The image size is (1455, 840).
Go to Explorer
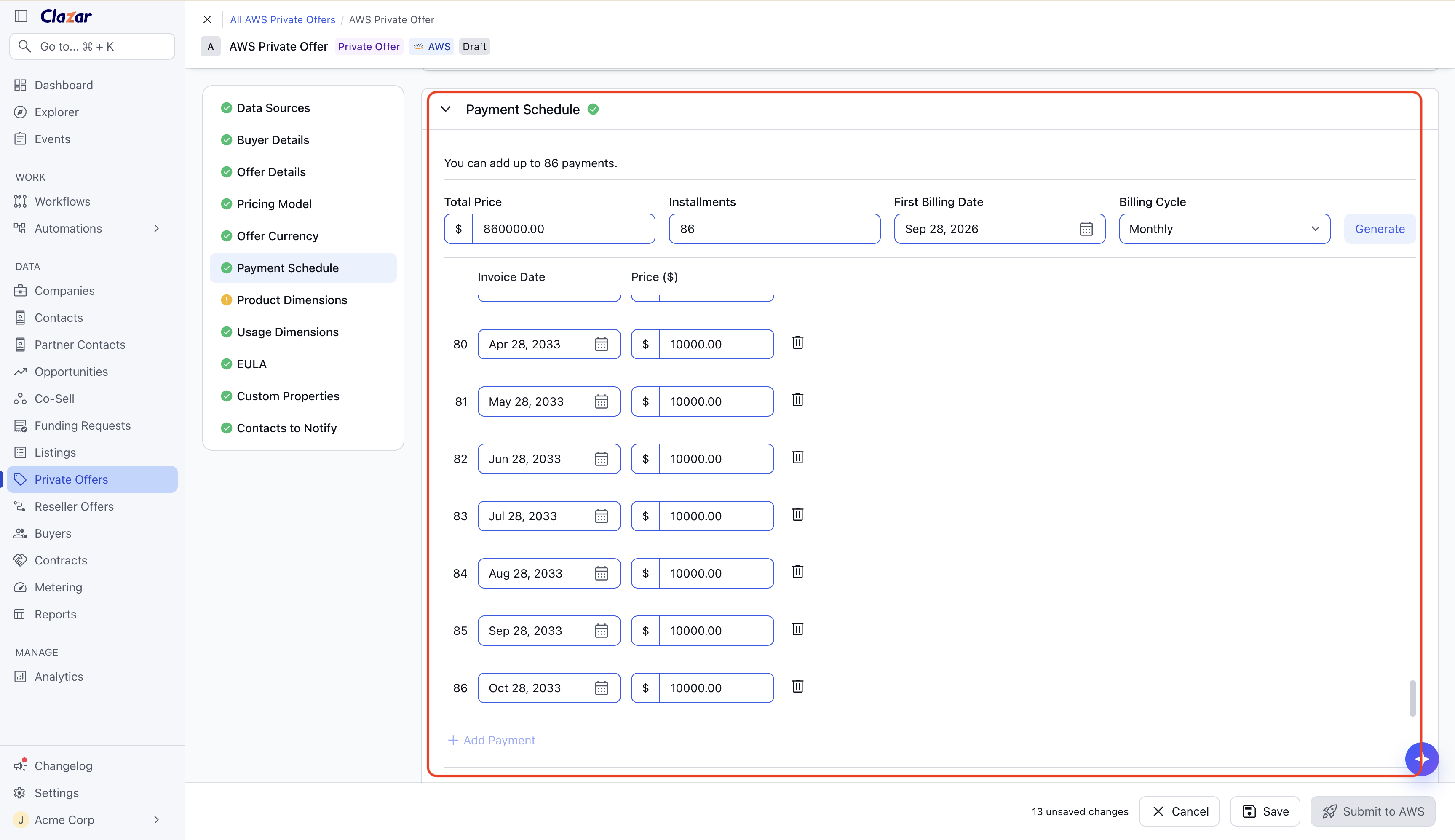pyautogui.click(x=92, y=112)
